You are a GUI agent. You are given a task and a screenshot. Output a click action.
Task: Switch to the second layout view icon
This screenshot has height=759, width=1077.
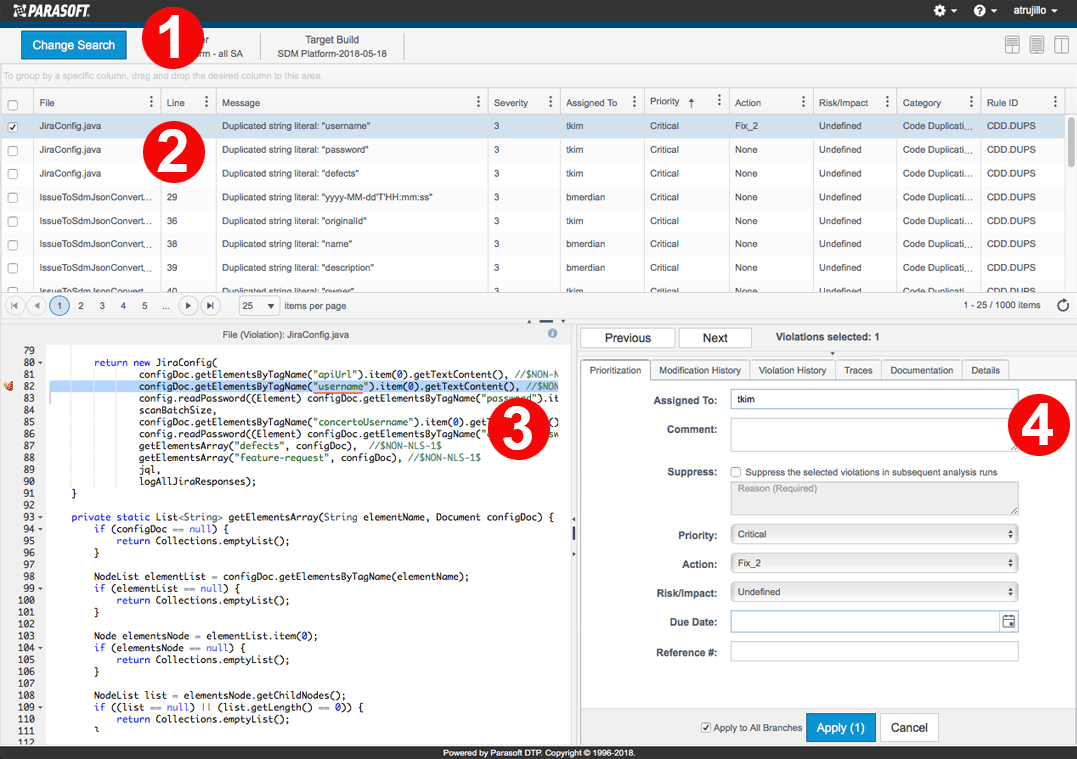point(1036,45)
